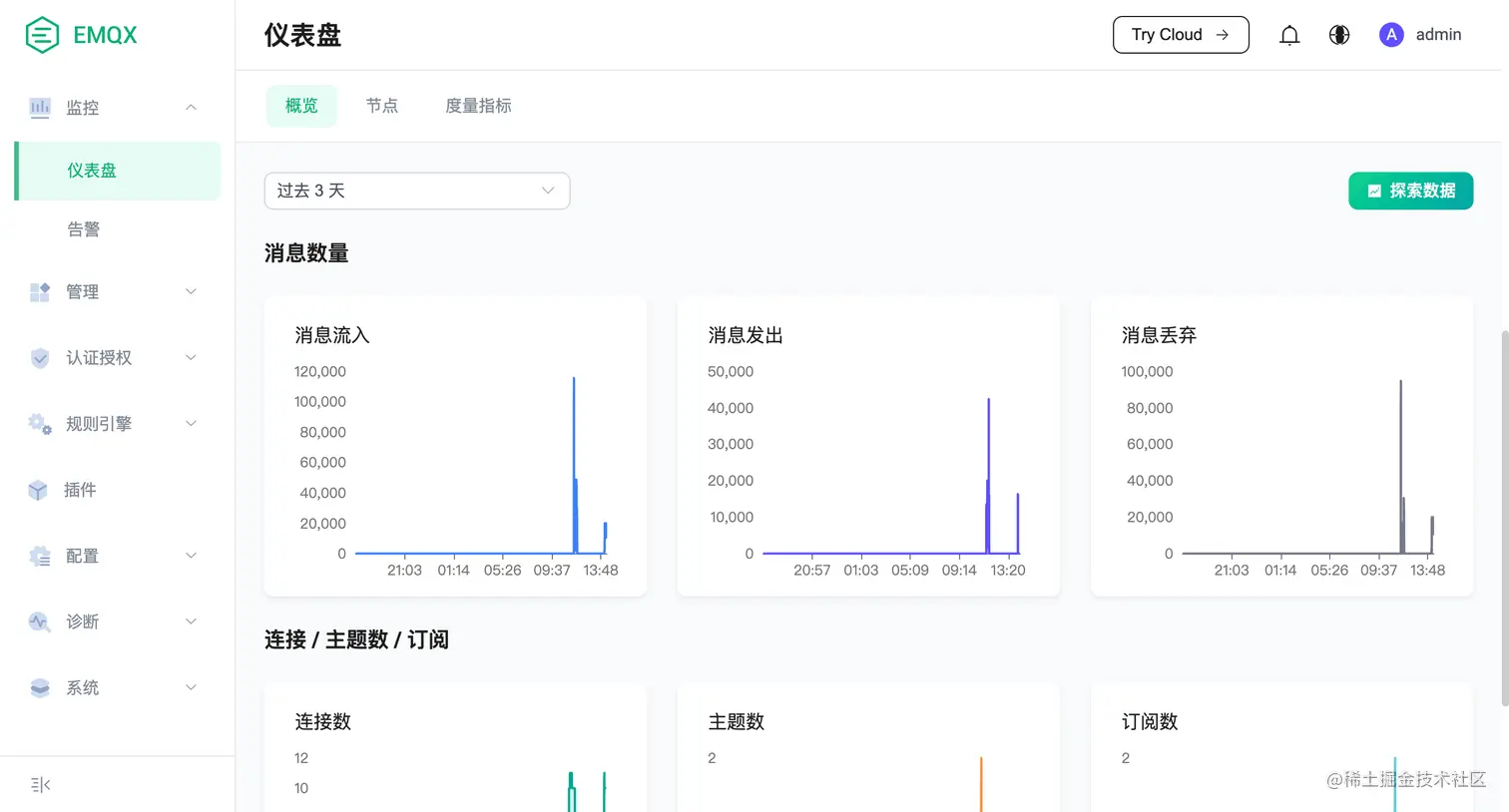Select the 监控 monitoring icon in sidebar
This screenshot has width=1509, height=812.
pyautogui.click(x=39, y=107)
